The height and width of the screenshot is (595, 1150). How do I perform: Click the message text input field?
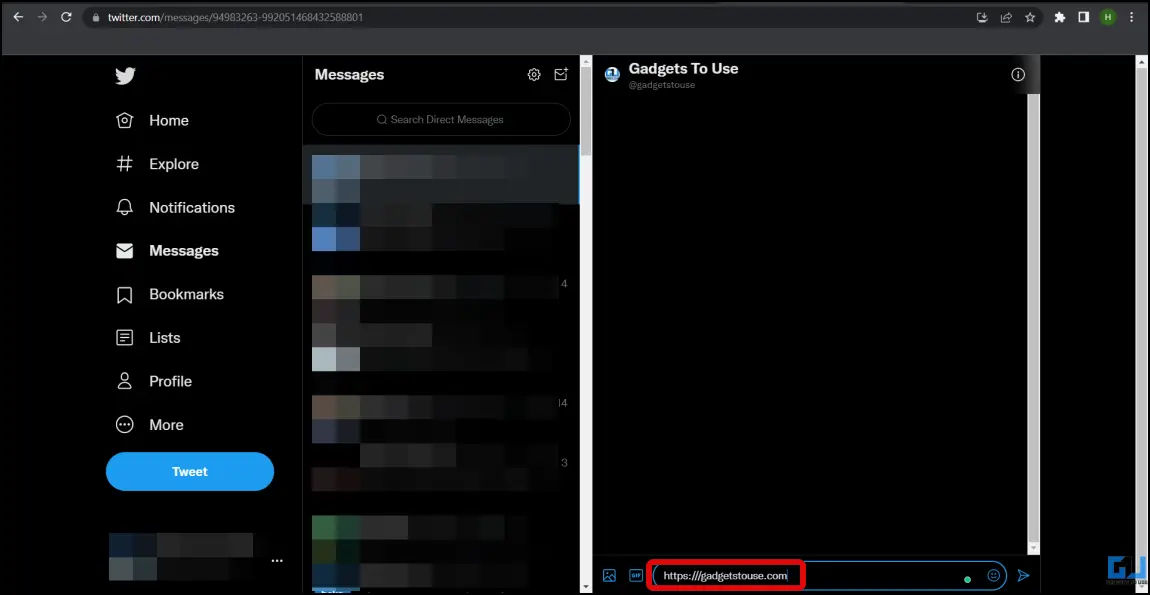tap(829, 576)
